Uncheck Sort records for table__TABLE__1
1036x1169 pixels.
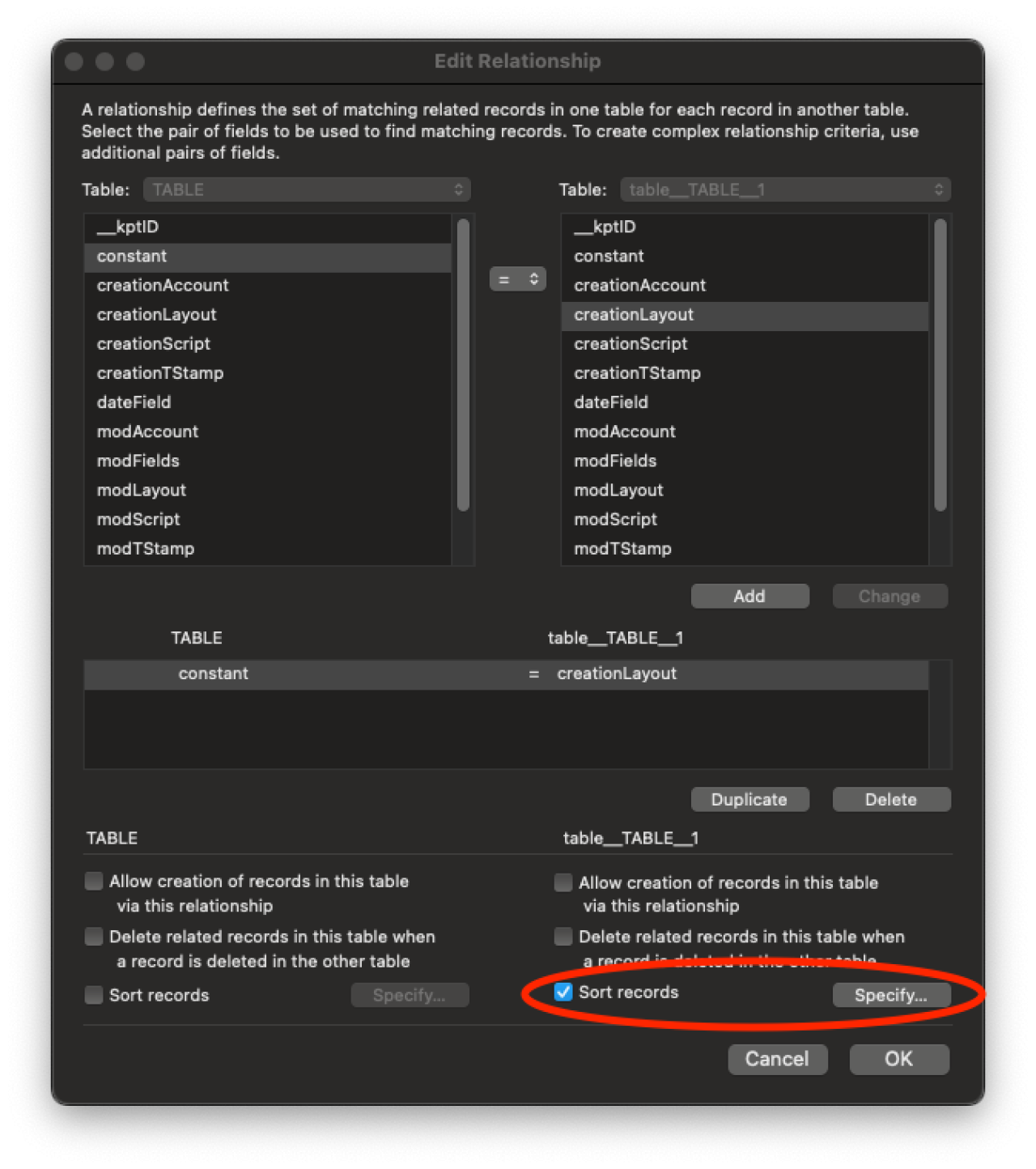562,992
